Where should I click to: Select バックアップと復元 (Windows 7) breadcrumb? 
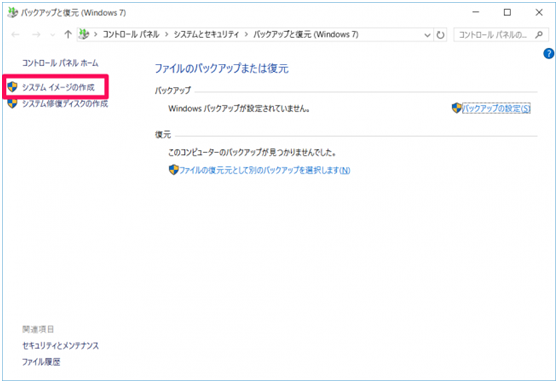pyautogui.click(x=306, y=35)
